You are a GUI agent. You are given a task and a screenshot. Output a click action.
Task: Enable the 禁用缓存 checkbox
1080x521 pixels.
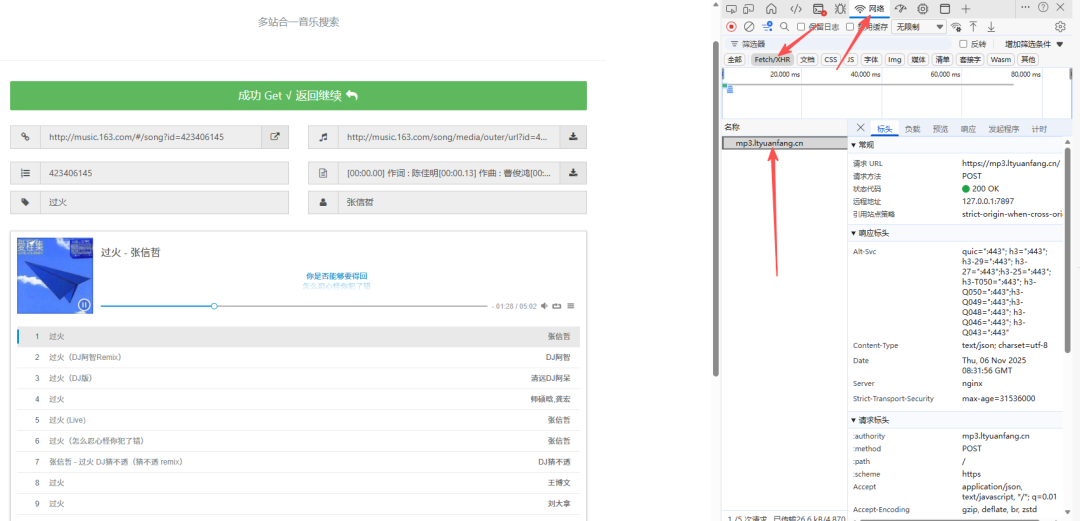pyautogui.click(x=850, y=27)
